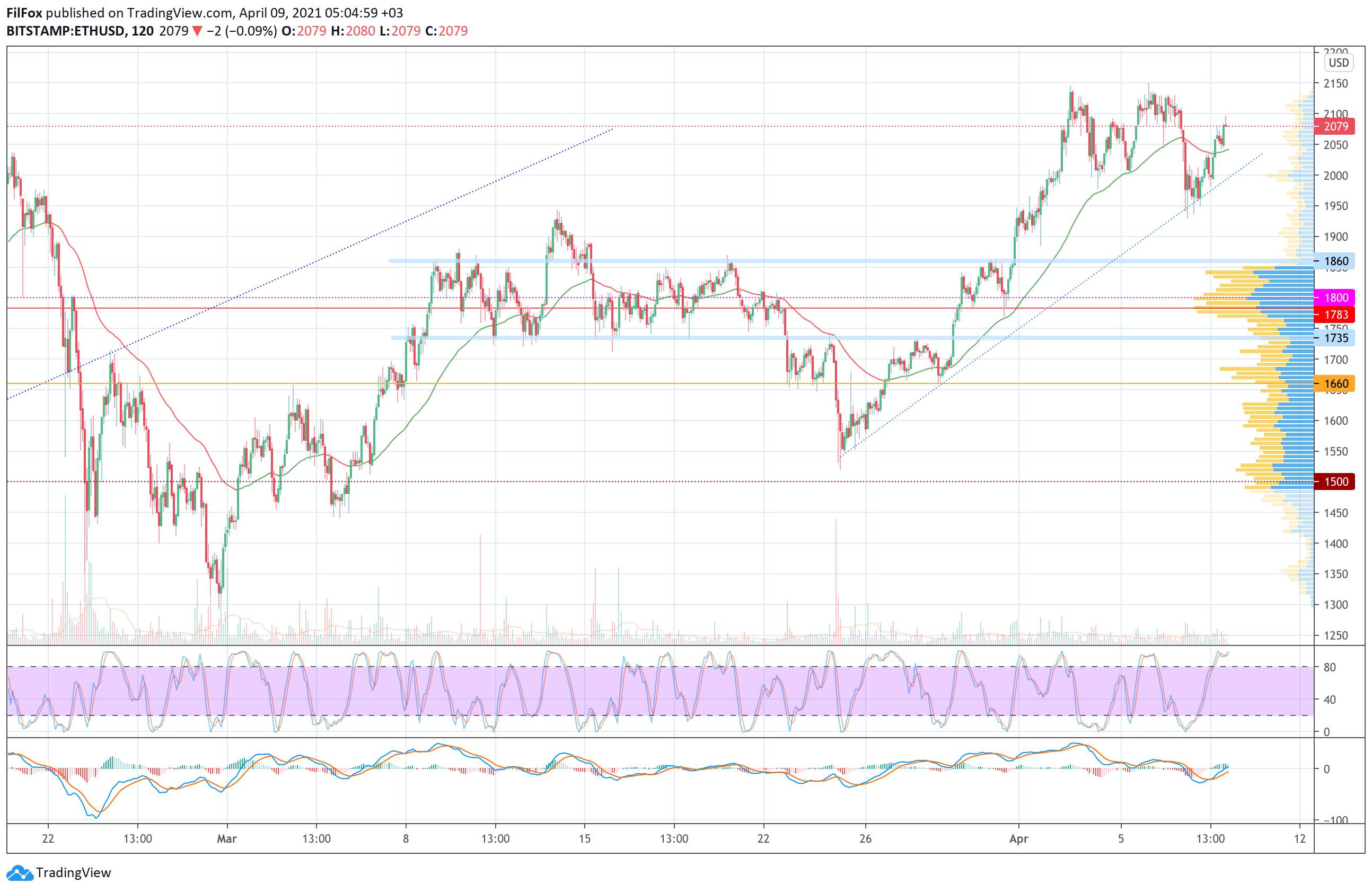
Task: Click the red 2079 current price tag
Action: click(1334, 127)
